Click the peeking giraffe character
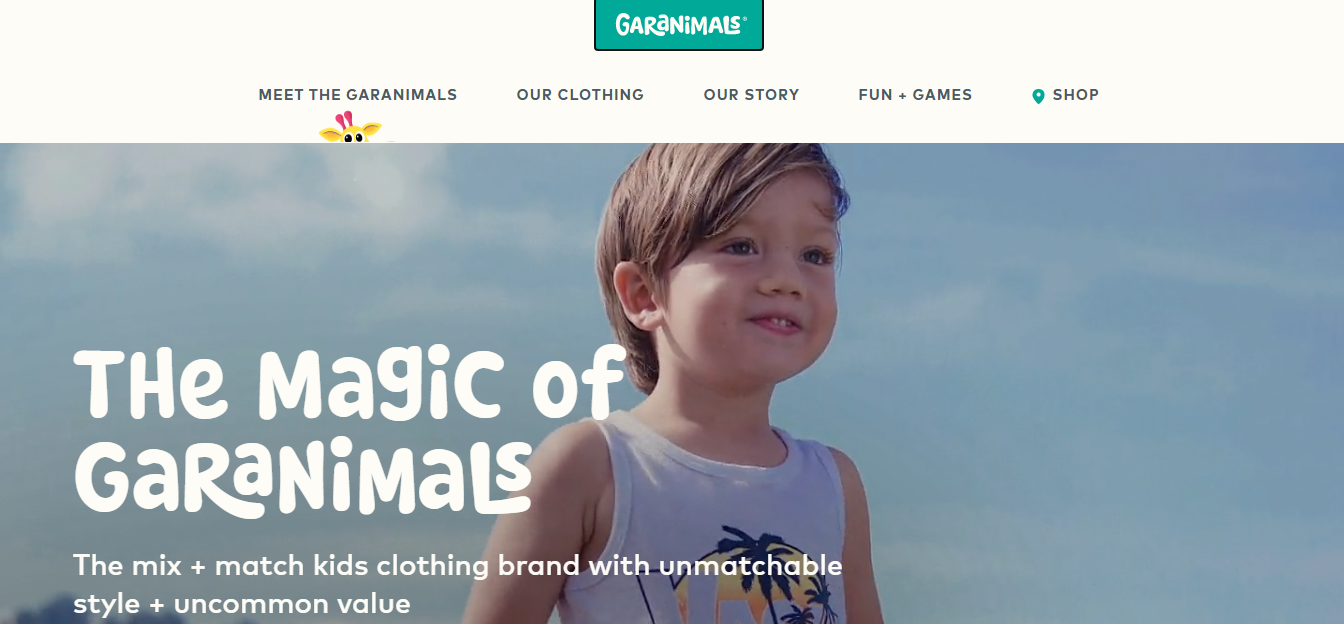This screenshot has height=624, width=1344. coord(350,128)
